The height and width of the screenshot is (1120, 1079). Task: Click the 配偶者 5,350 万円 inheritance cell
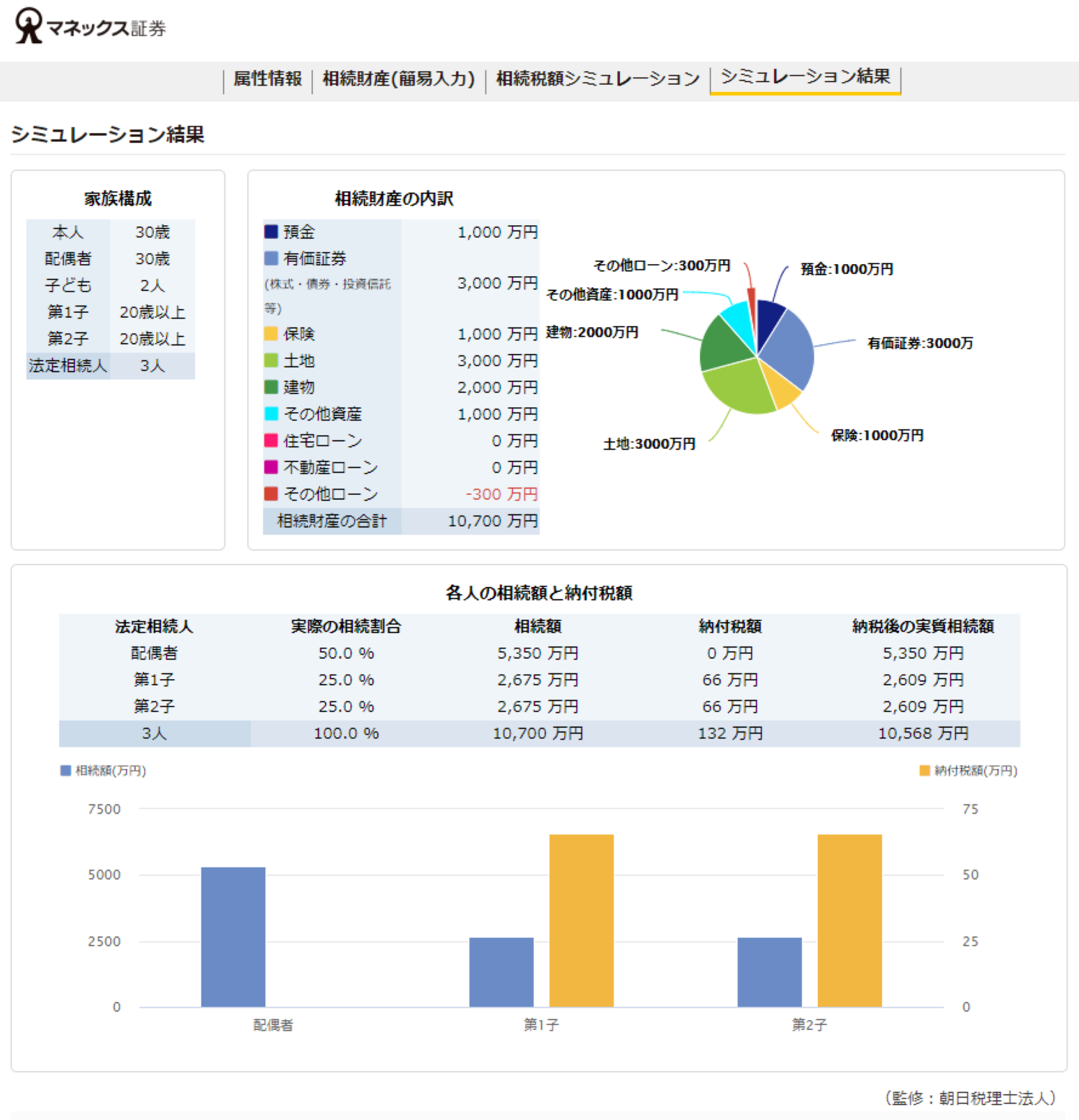(538, 653)
